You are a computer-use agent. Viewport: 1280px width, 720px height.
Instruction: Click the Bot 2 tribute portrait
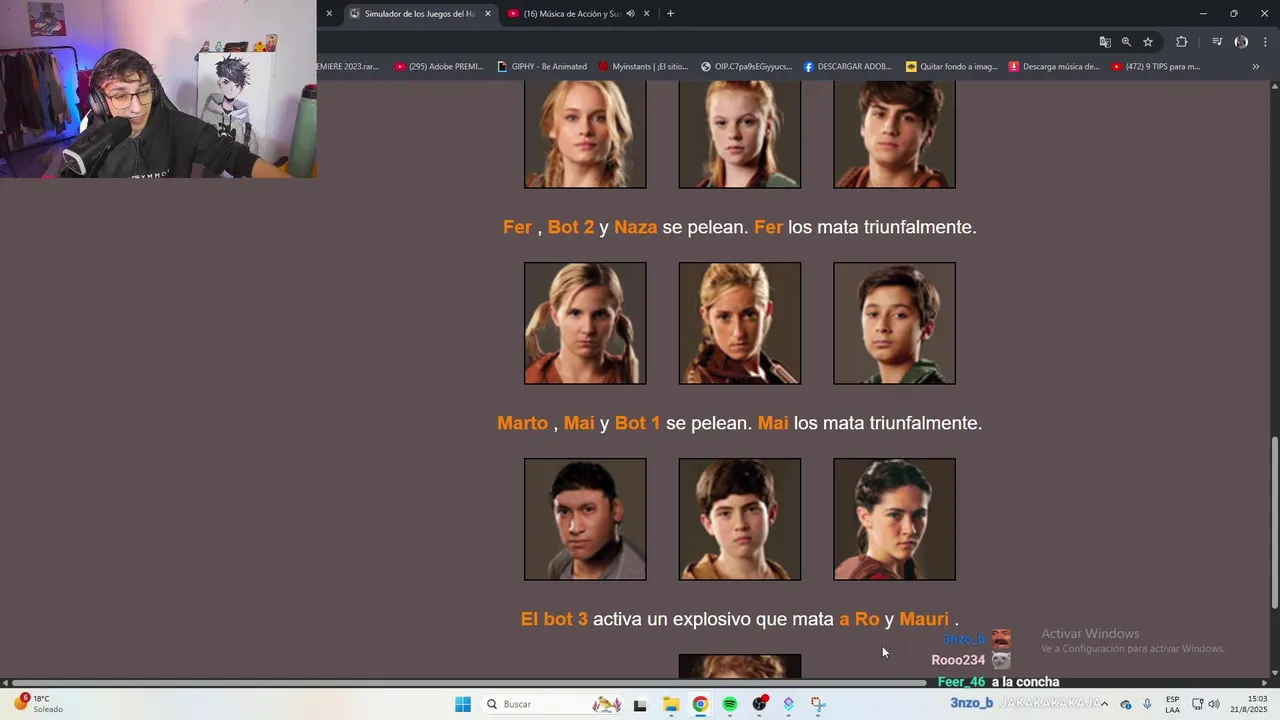pos(740,323)
